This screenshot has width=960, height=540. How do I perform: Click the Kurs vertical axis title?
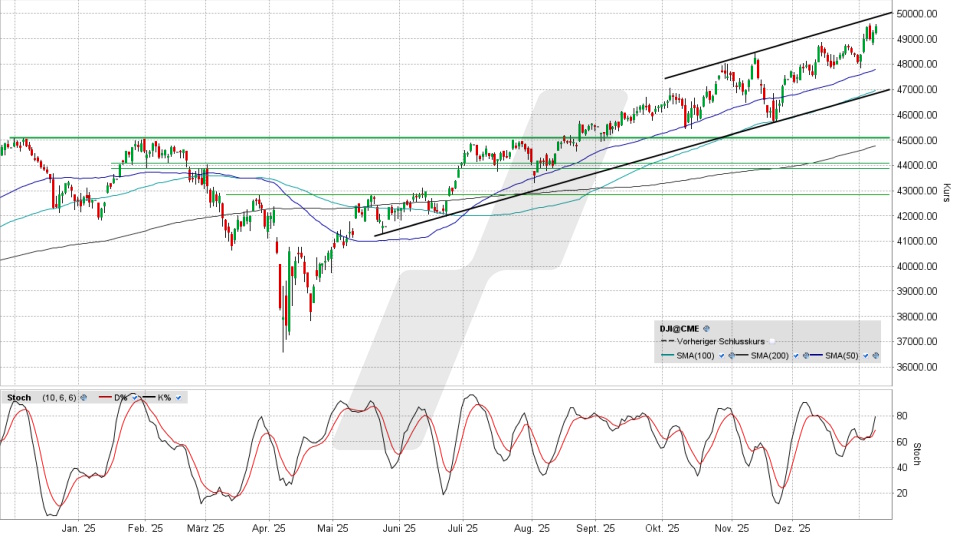(x=946, y=192)
